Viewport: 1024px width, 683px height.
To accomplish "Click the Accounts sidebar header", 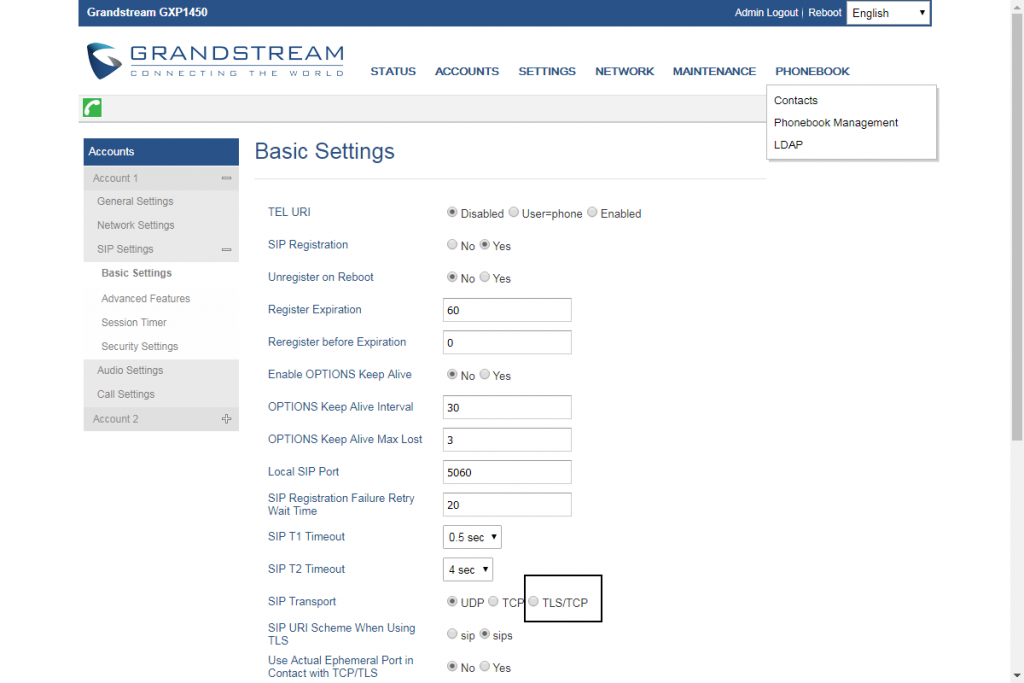I will (161, 151).
